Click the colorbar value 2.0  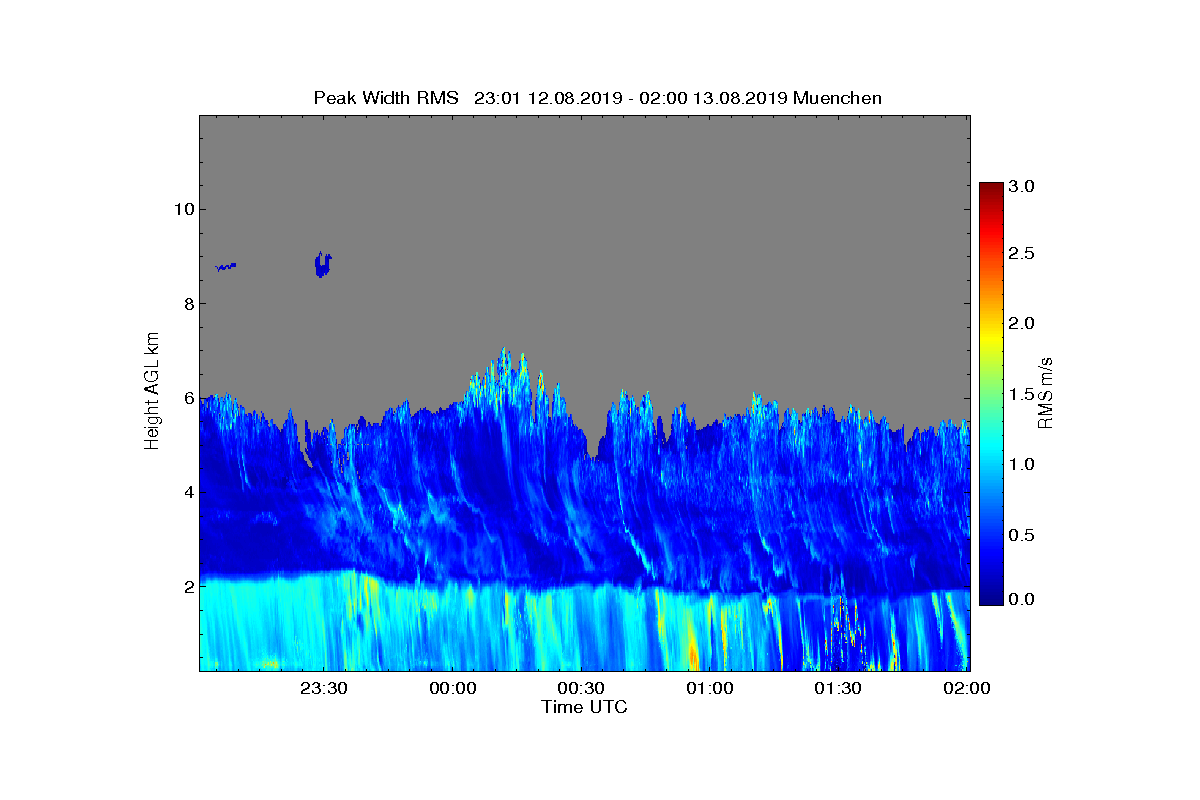1021,323
